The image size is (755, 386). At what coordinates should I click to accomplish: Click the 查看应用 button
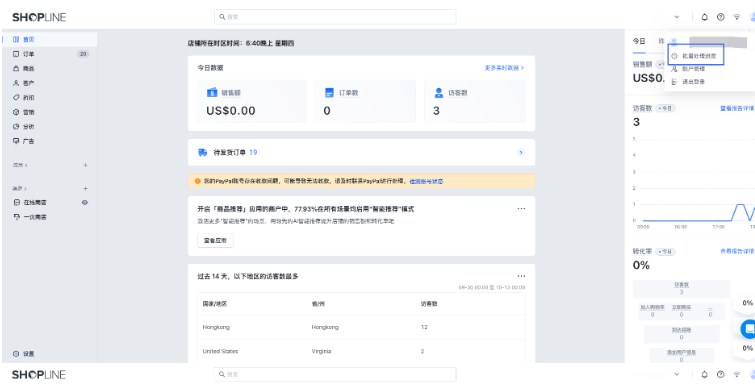click(x=215, y=240)
